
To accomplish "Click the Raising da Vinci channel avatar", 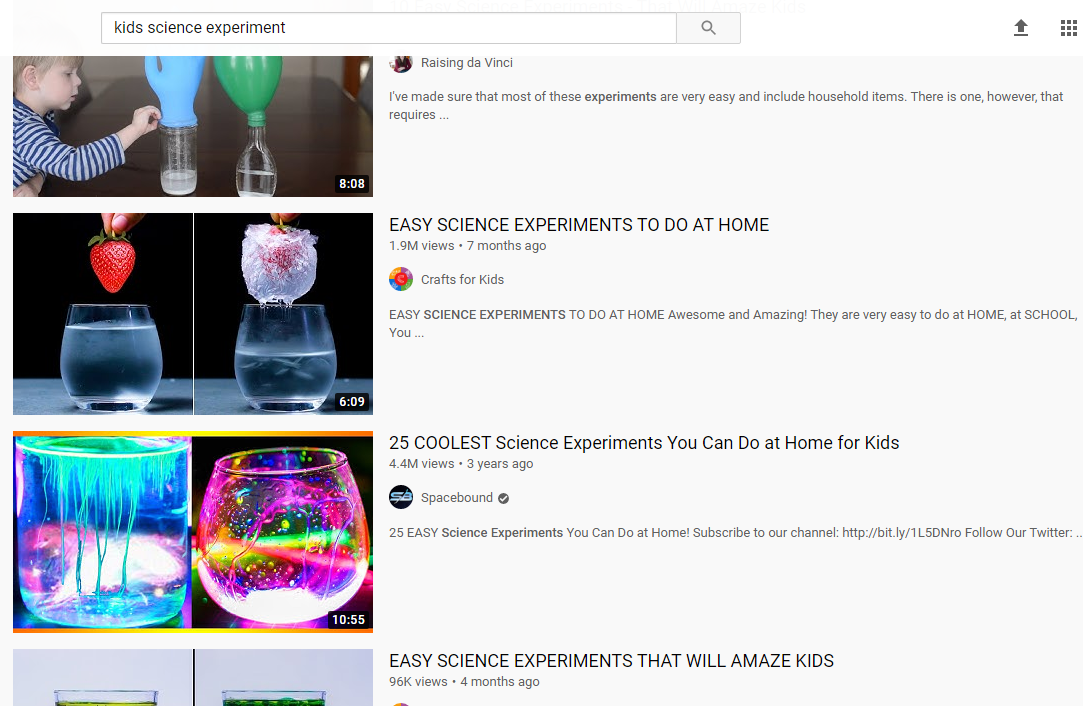I will click(401, 63).
